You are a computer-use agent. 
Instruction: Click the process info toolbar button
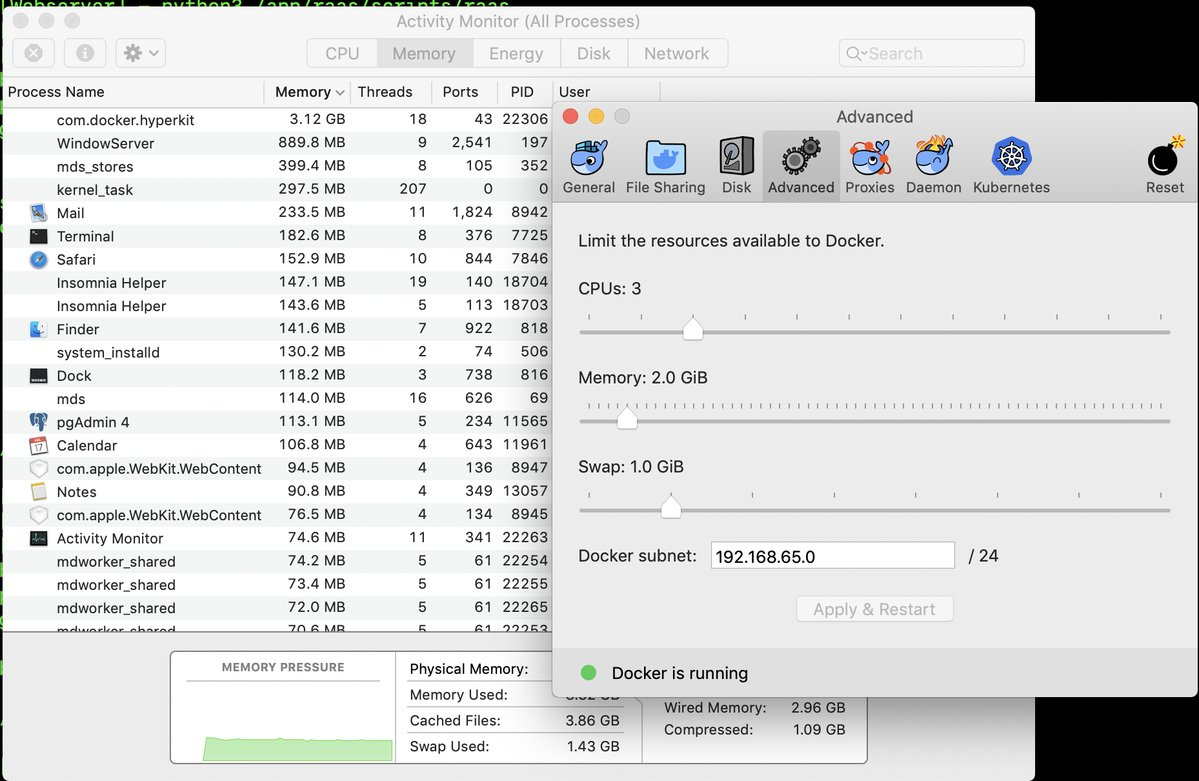[x=85, y=53]
